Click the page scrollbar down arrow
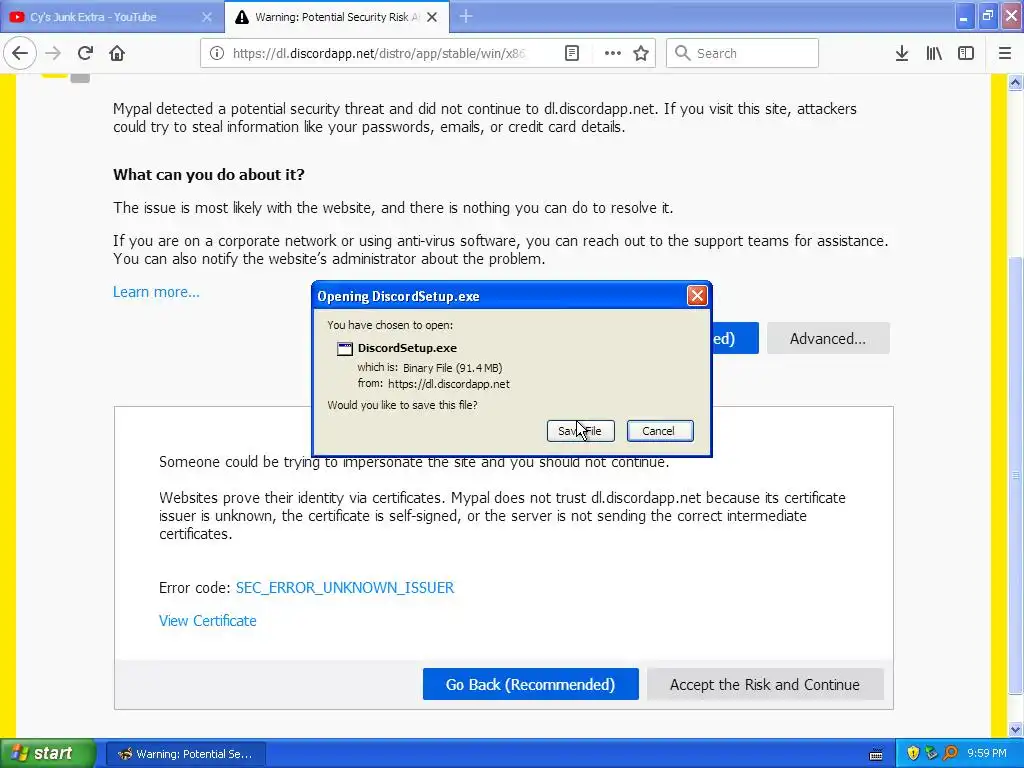Screen dimensions: 1024x768 click(x=1015, y=729)
